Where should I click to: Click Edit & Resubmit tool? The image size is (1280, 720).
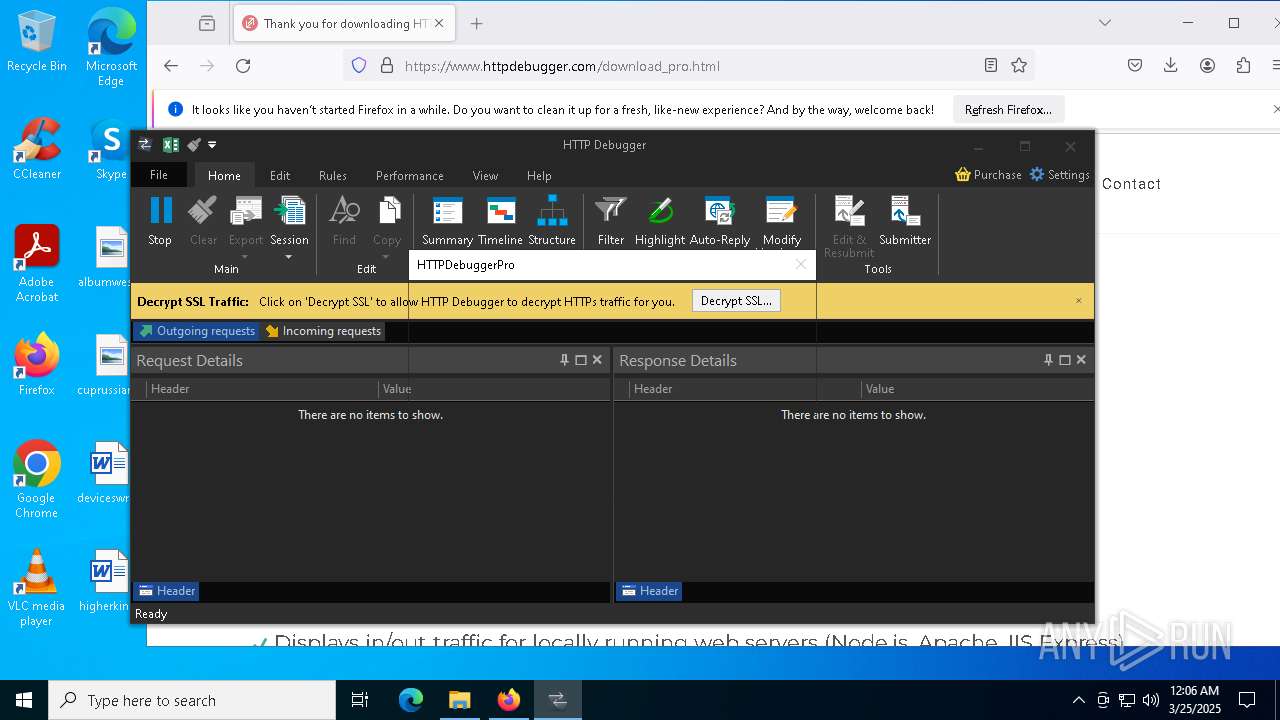point(849,227)
